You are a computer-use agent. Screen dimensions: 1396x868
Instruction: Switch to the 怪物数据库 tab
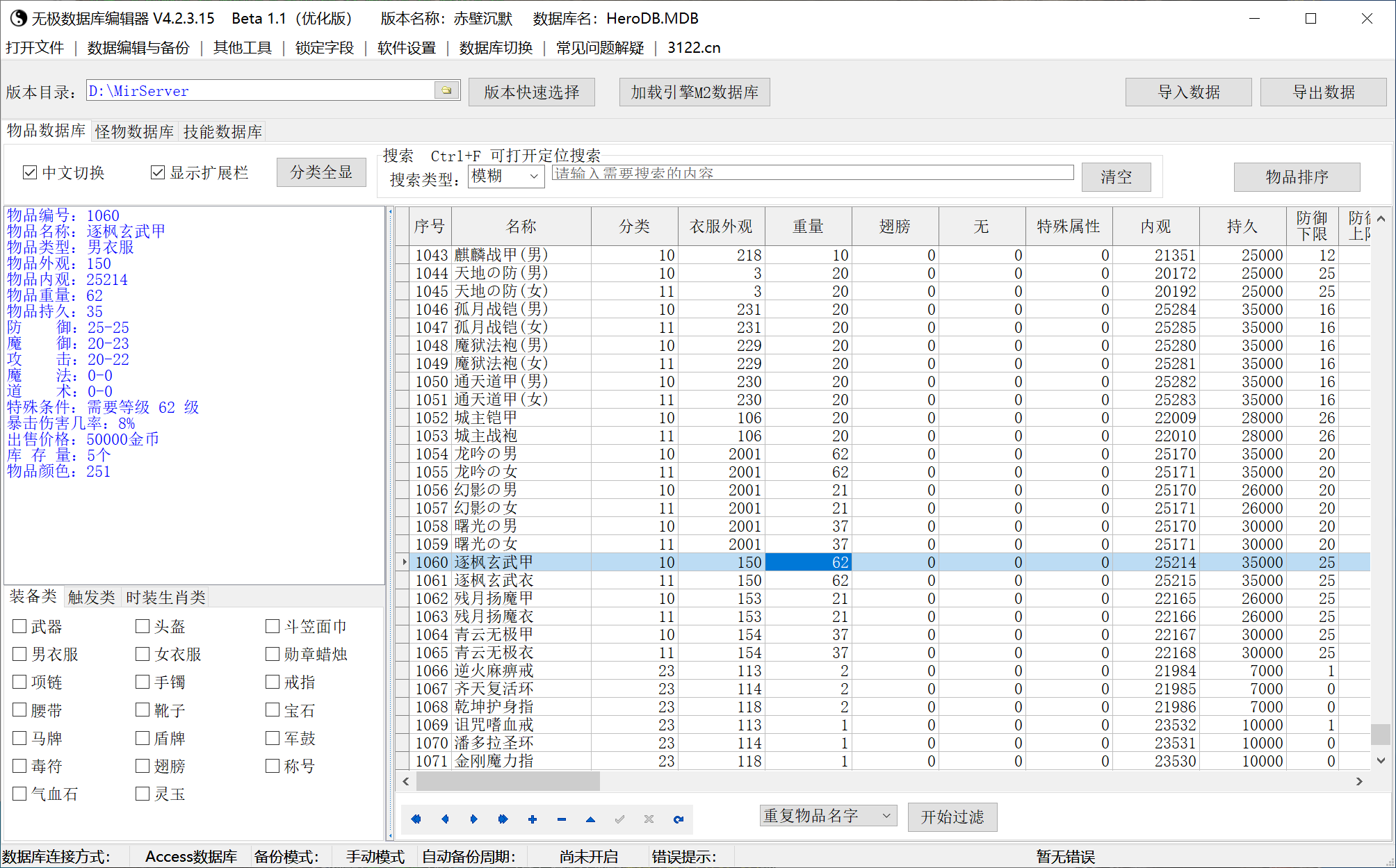coord(134,131)
